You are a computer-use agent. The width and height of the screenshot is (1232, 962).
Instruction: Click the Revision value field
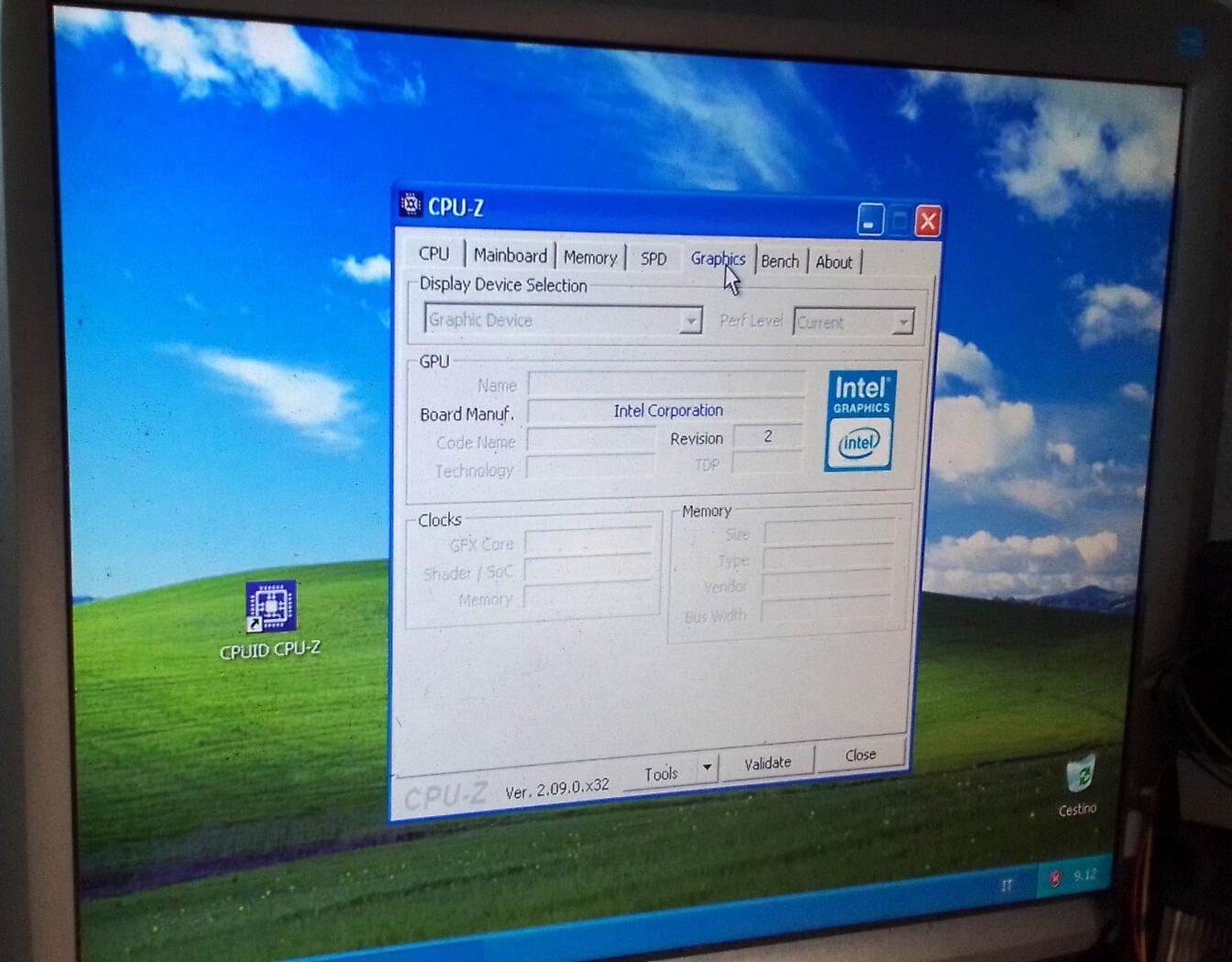[x=768, y=437]
